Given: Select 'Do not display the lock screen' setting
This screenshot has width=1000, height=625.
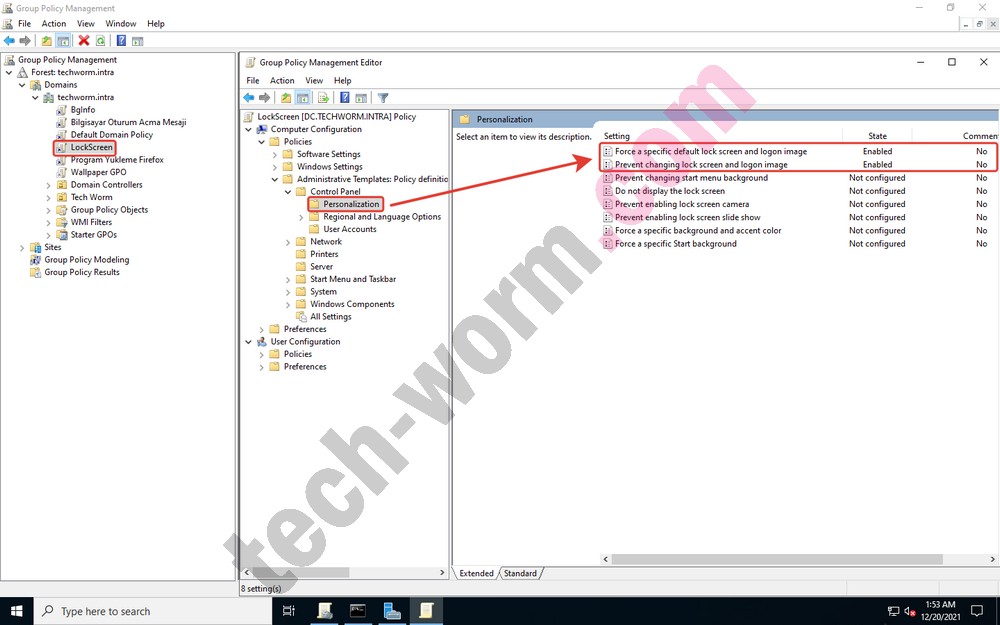Looking at the screenshot, I should tap(669, 191).
